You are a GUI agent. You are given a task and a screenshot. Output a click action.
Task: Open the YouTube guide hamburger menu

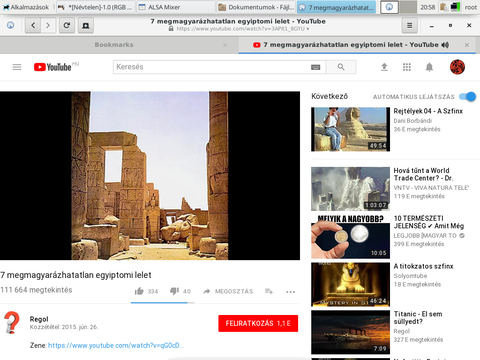pyautogui.click(x=17, y=67)
